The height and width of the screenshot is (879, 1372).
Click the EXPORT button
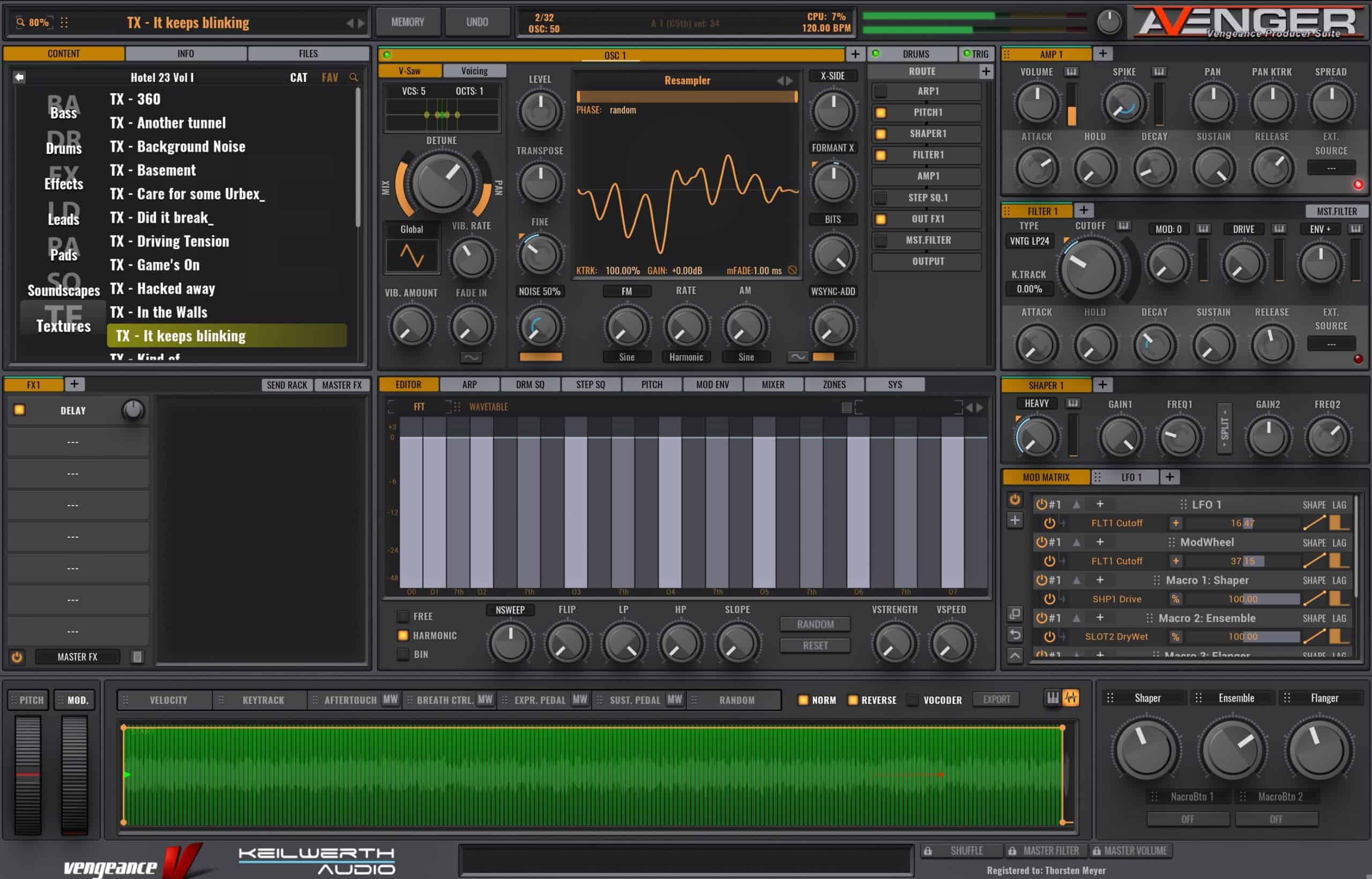point(997,699)
